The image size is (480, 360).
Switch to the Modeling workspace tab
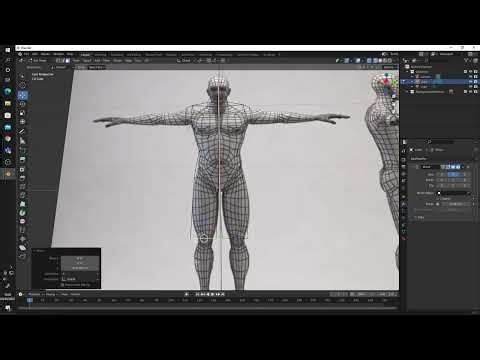pos(100,55)
